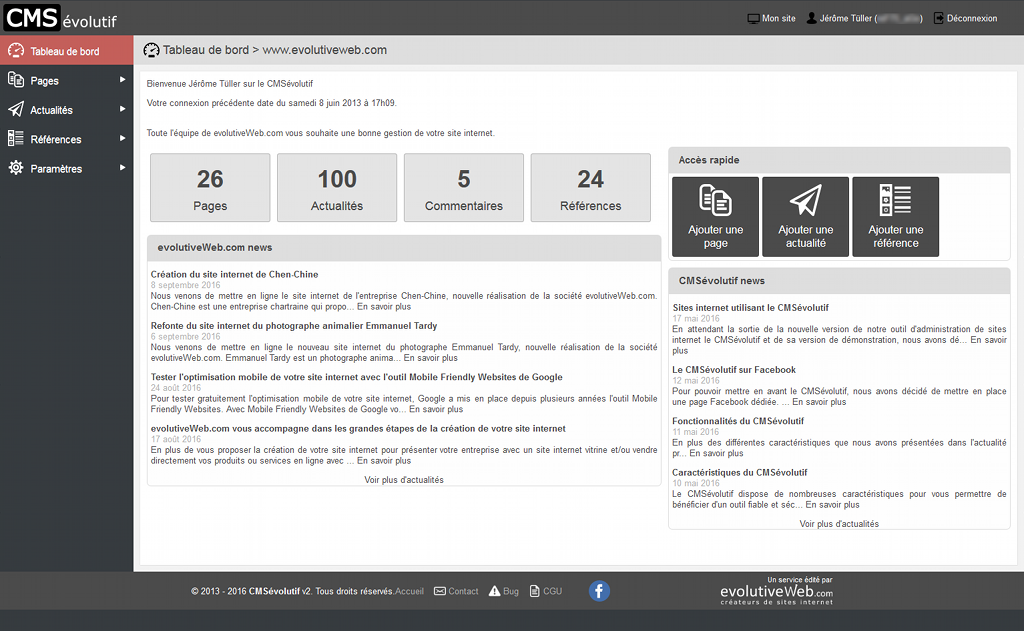
Task: Open article evolutiveWeb.com vous accompagne
Action: pos(358,429)
